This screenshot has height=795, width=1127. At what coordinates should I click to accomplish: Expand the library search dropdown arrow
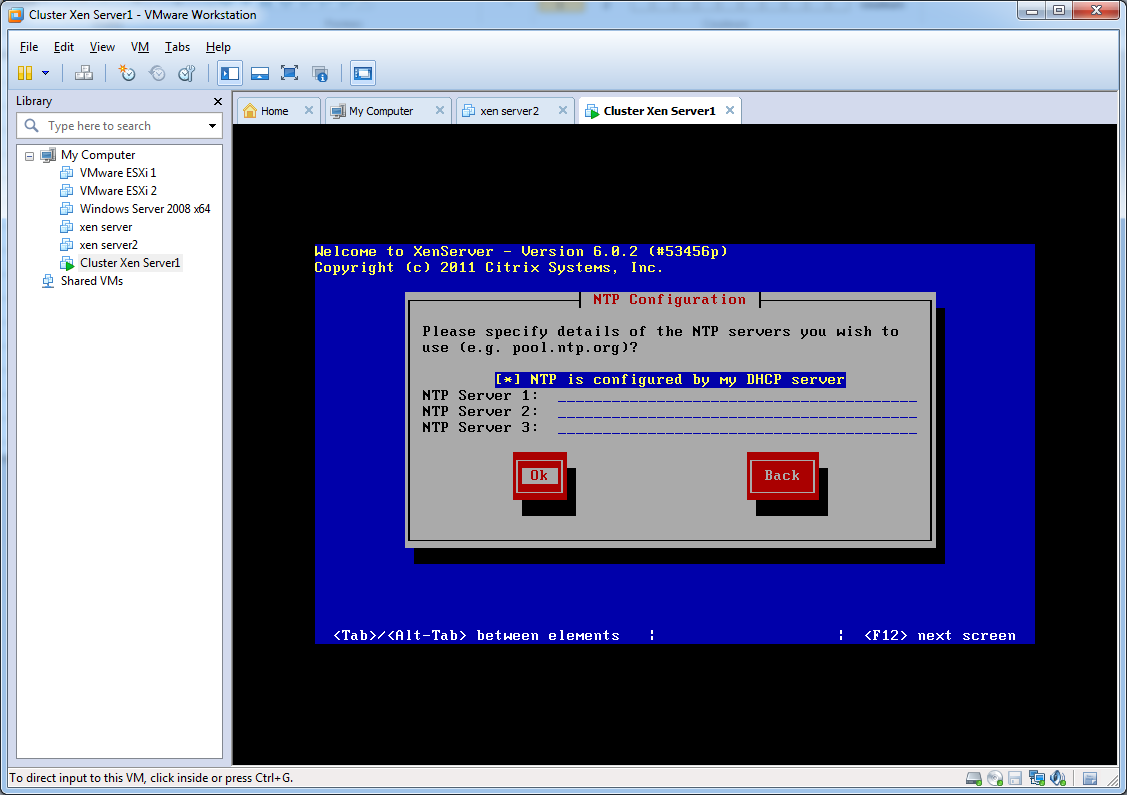click(212, 126)
